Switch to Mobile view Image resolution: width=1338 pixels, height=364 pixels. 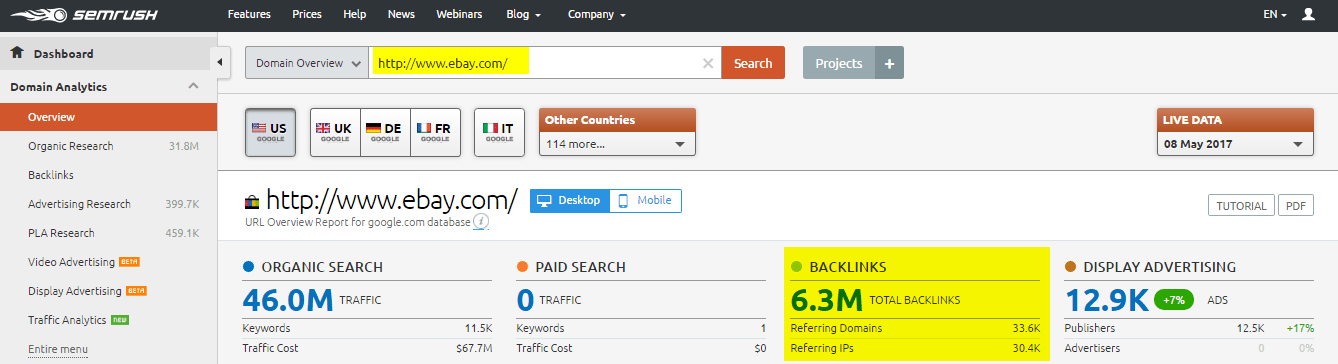tap(645, 200)
